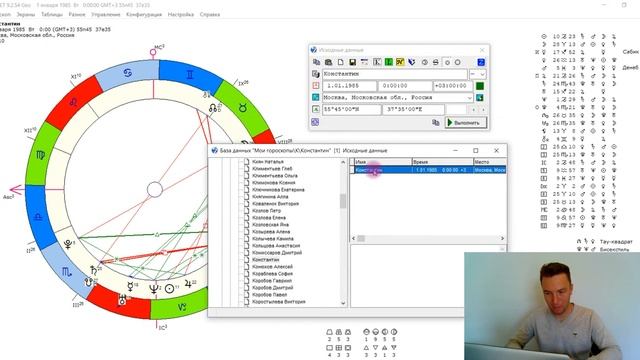Image resolution: width=640 pixels, height=360 pixels.
Task: Click the gray K icon in the toolbar
Action: 377,62
